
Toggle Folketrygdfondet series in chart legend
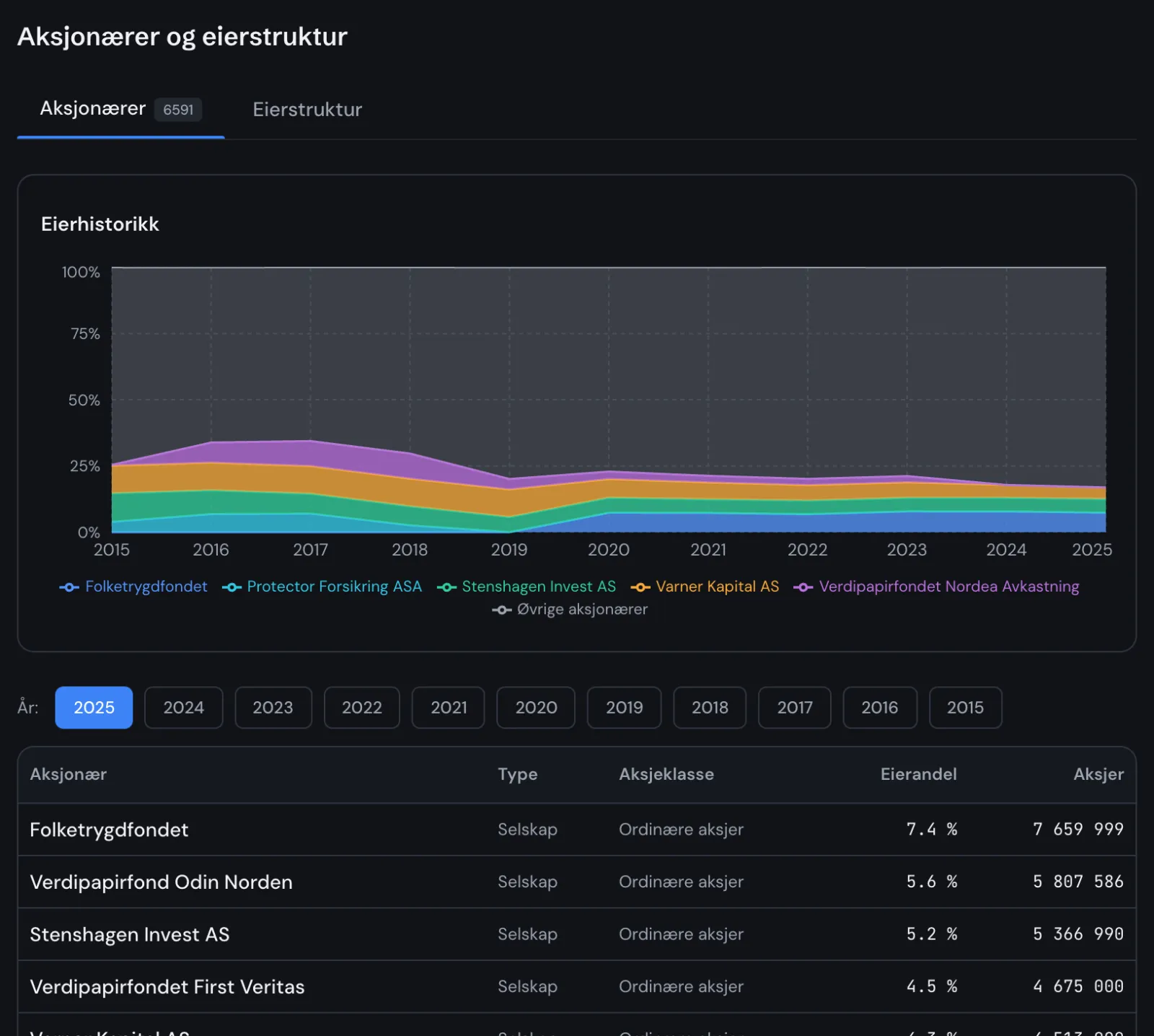[133, 587]
